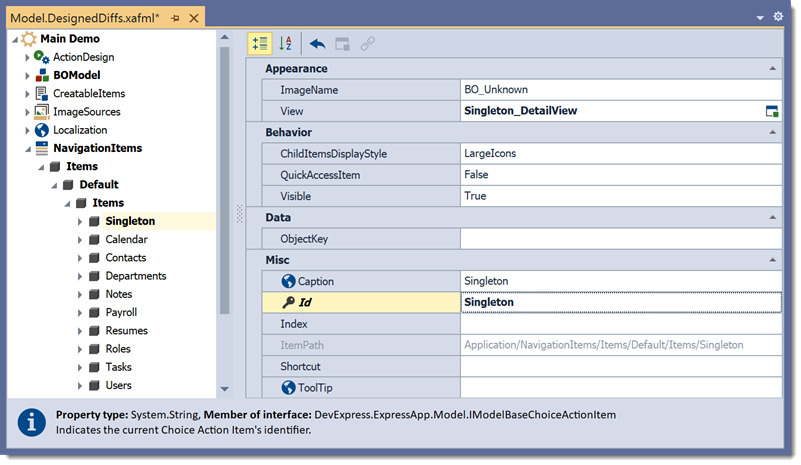Open the tab list dropdown arrow at top right

click(x=760, y=18)
